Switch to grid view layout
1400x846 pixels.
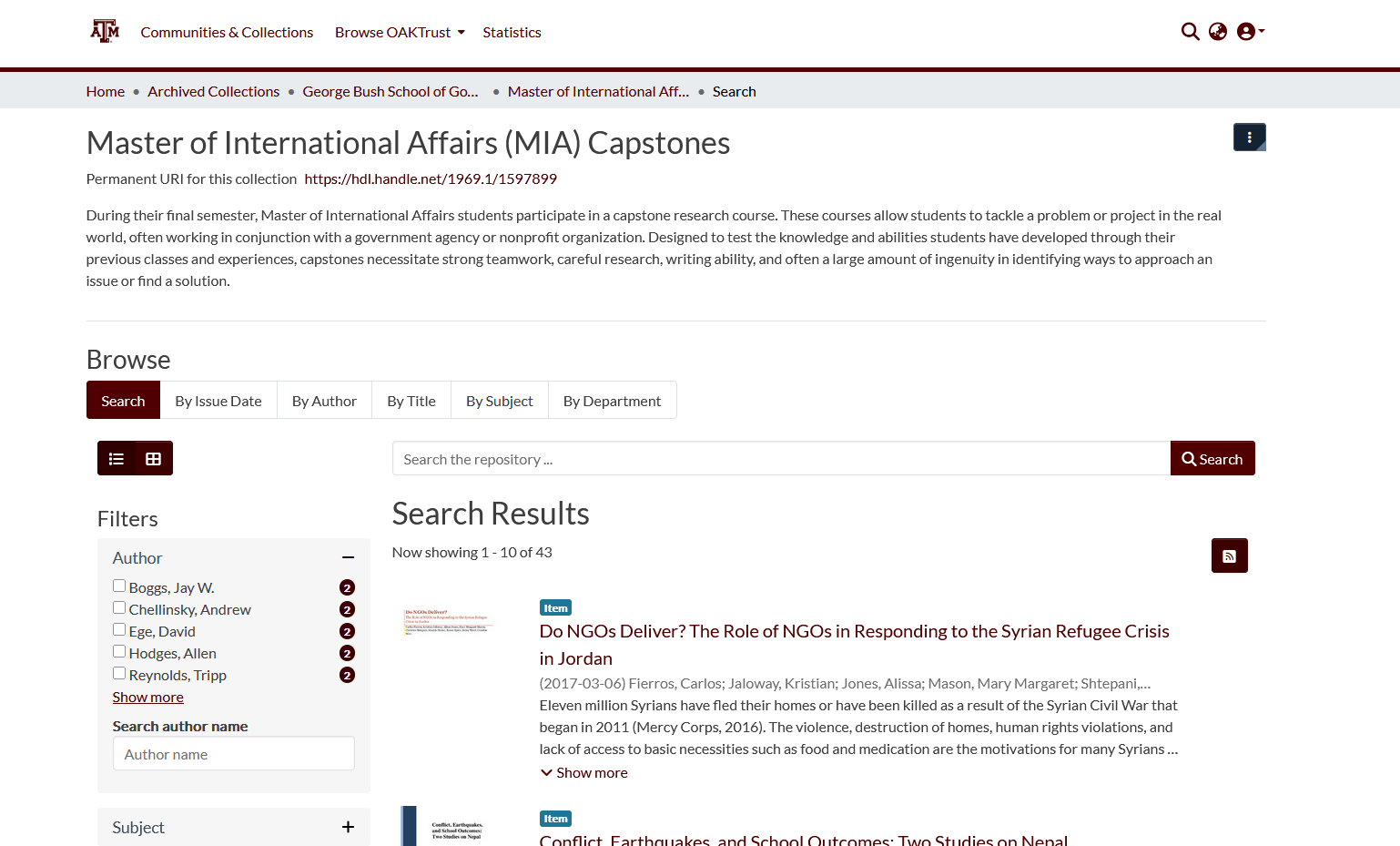tap(154, 459)
